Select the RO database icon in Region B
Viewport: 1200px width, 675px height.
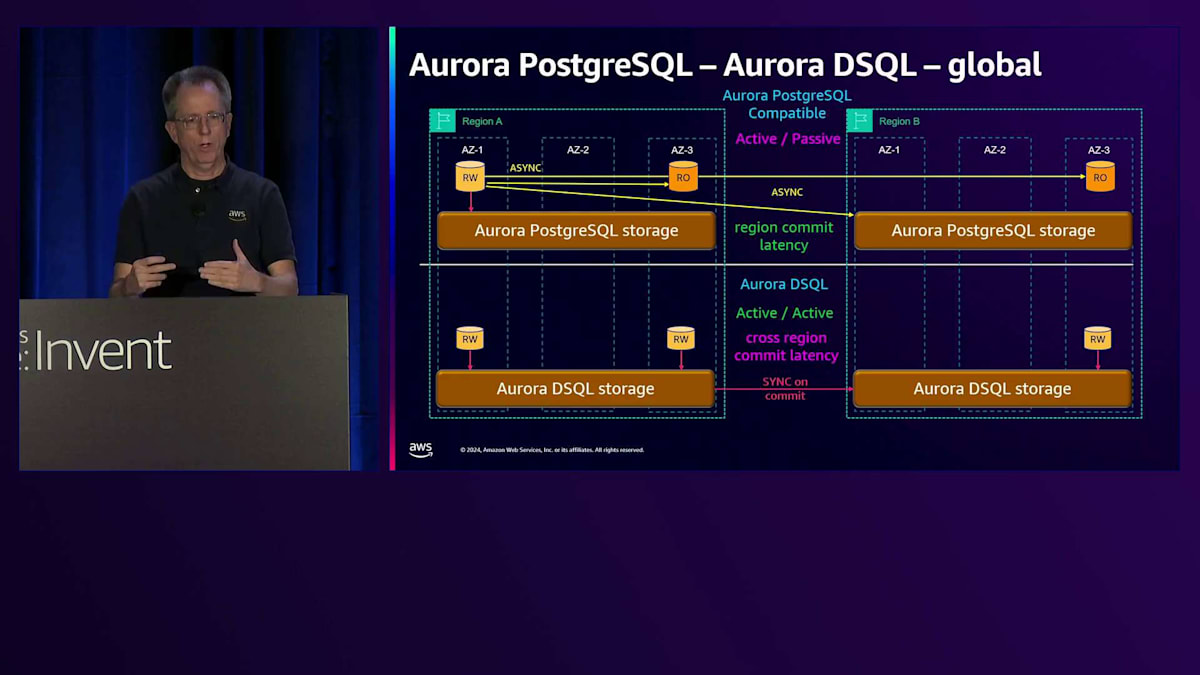click(x=1100, y=176)
